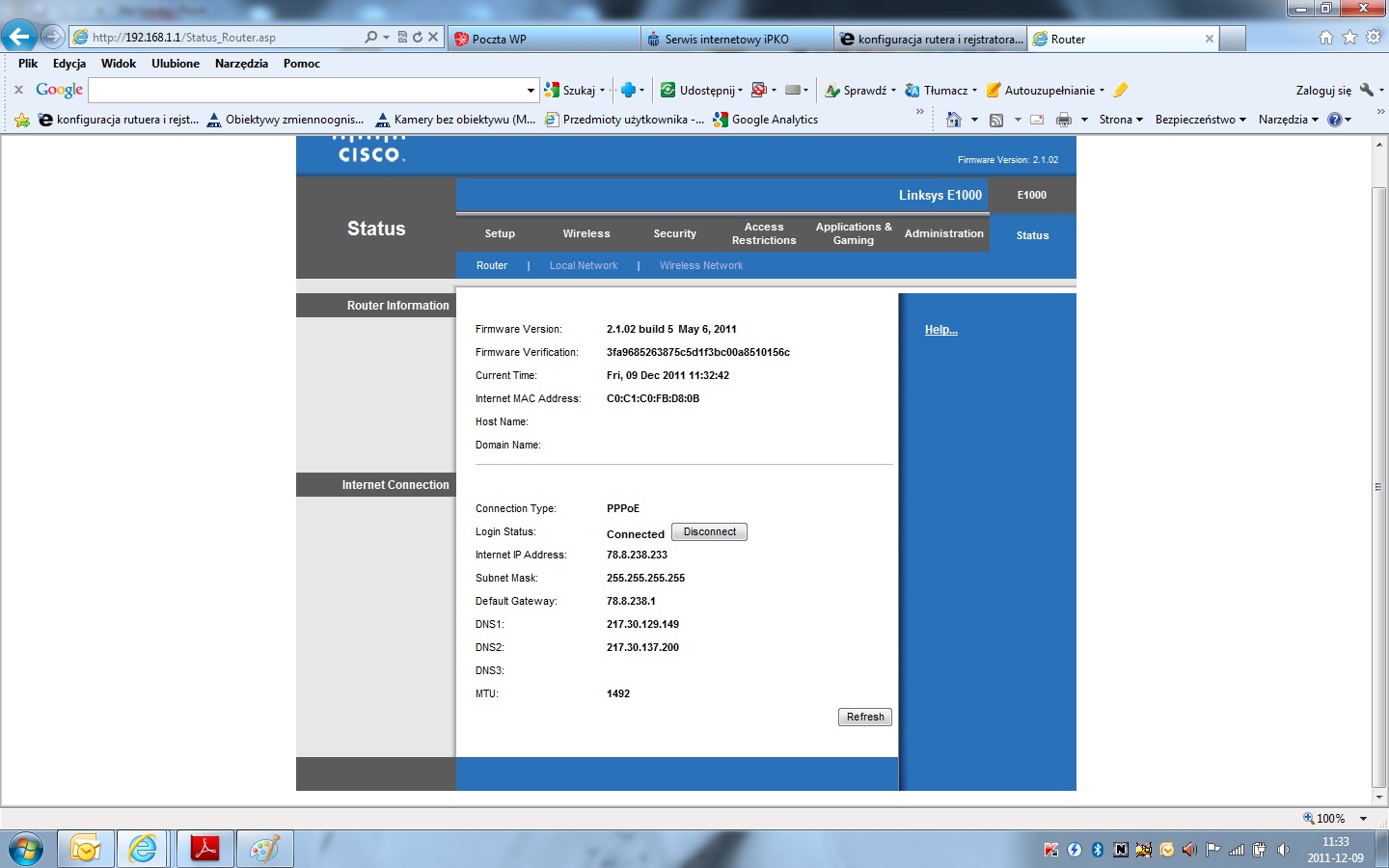Screen dimensions: 1389x868
Task: Open the Widok menu
Action: tap(119, 64)
